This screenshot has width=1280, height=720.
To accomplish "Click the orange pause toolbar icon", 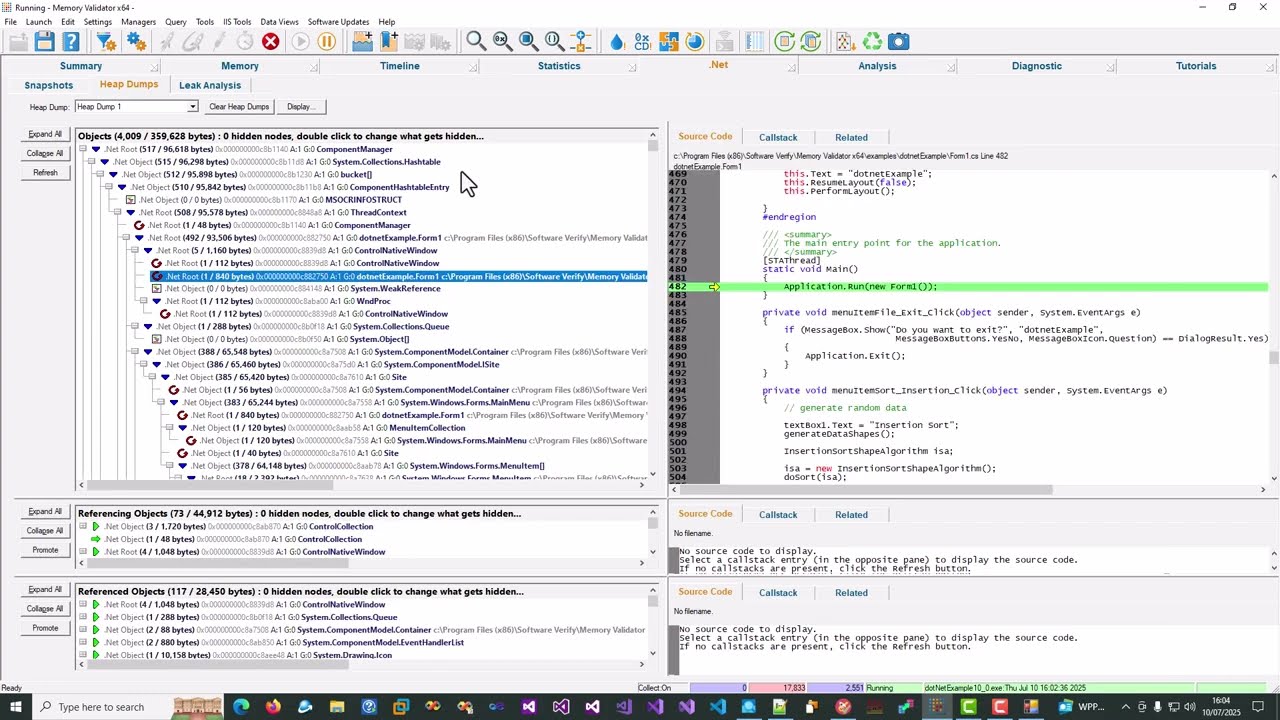I will 326,41.
